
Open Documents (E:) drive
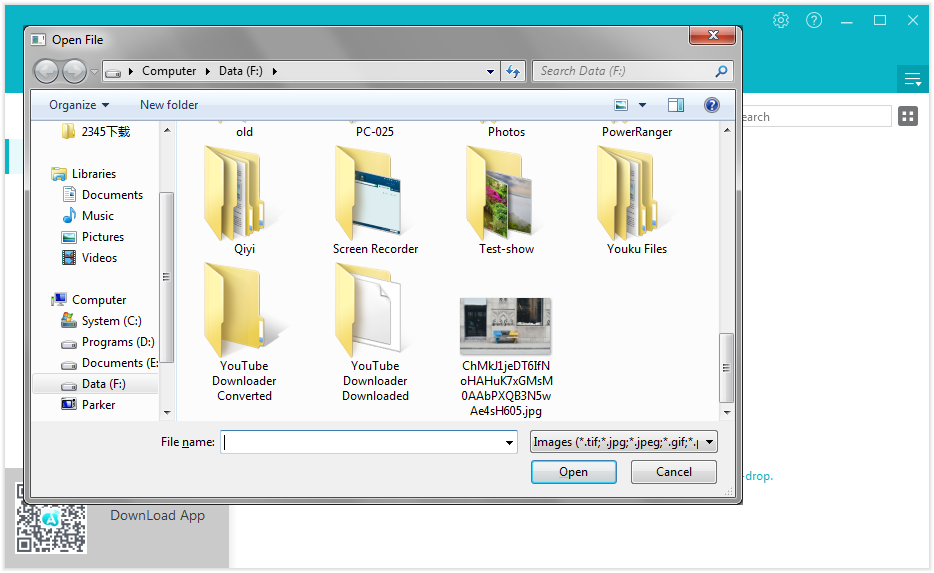click(x=110, y=363)
